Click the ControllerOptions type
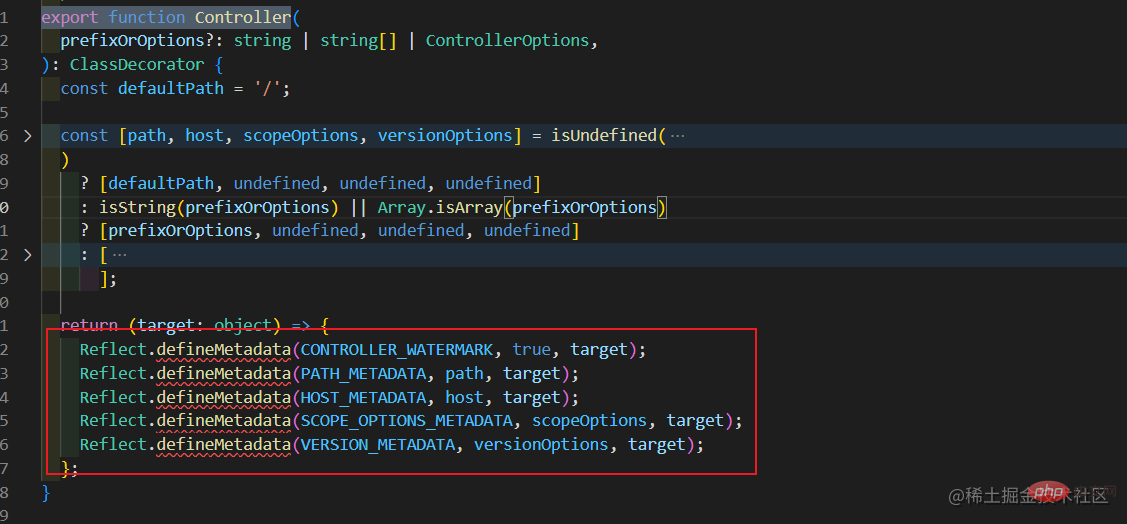This screenshot has width=1127, height=524. pyautogui.click(x=507, y=40)
